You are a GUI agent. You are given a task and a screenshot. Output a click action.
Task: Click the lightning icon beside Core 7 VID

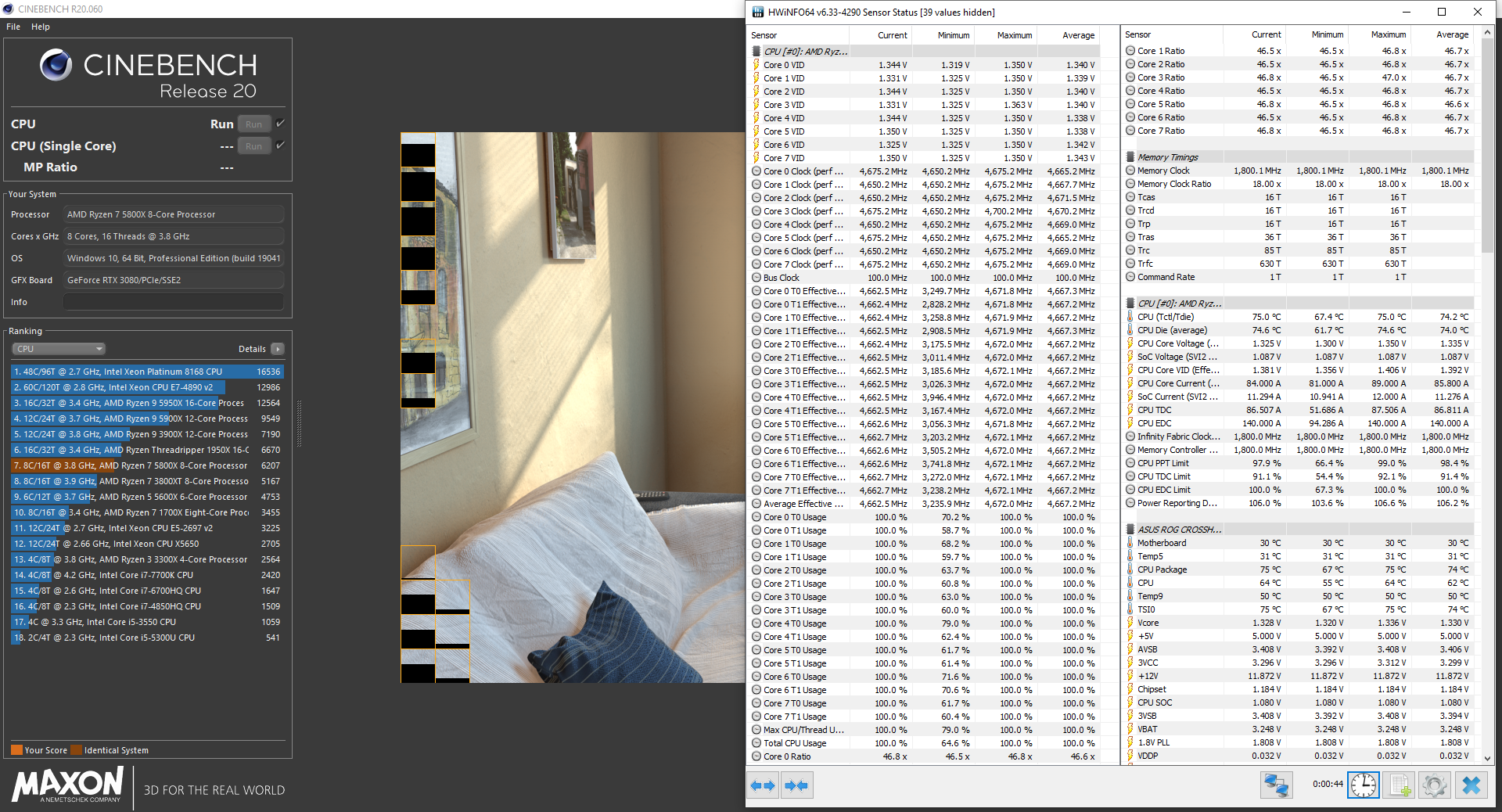(756, 158)
